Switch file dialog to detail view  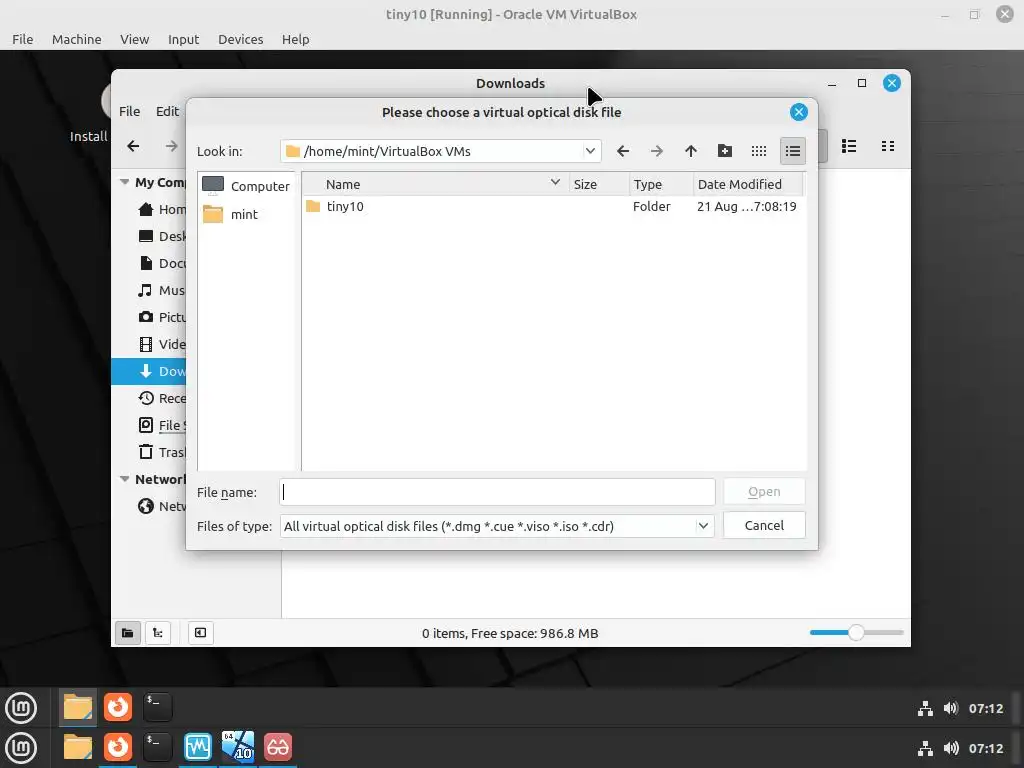click(x=793, y=152)
